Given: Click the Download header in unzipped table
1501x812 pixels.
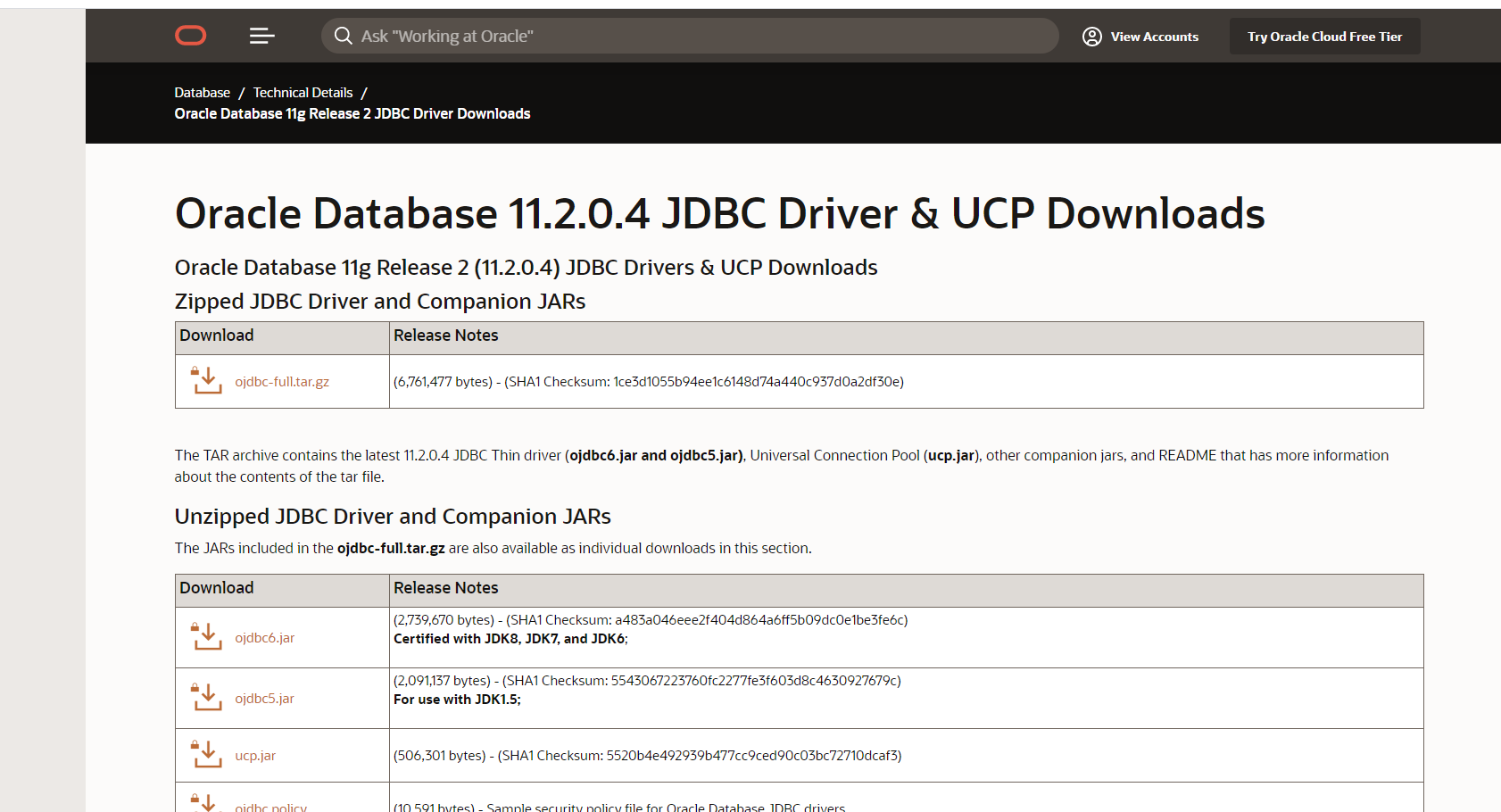Looking at the screenshot, I should tap(217, 588).
